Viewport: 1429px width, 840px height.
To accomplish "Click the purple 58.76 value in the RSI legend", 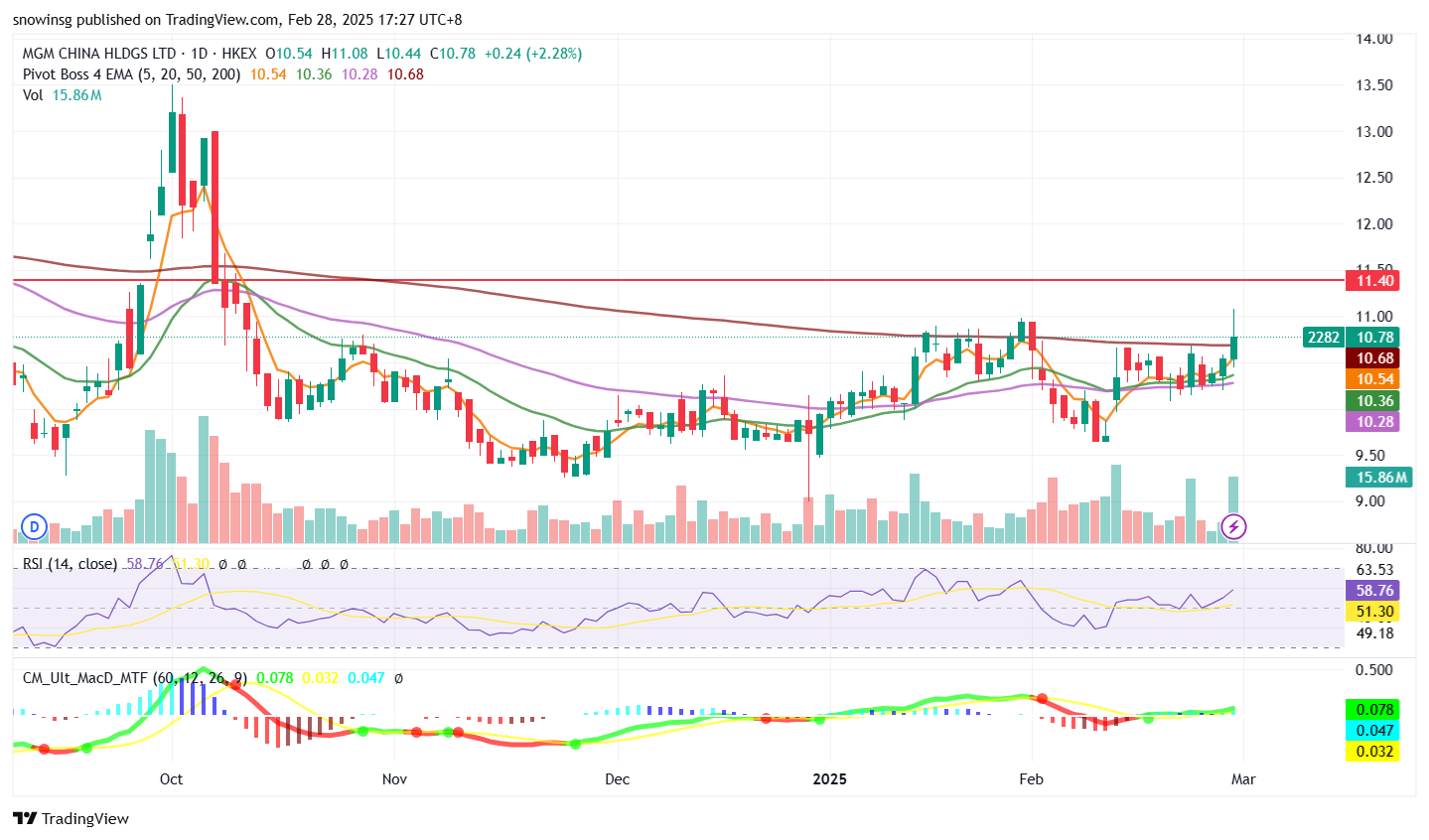I will pyautogui.click(x=145, y=564).
